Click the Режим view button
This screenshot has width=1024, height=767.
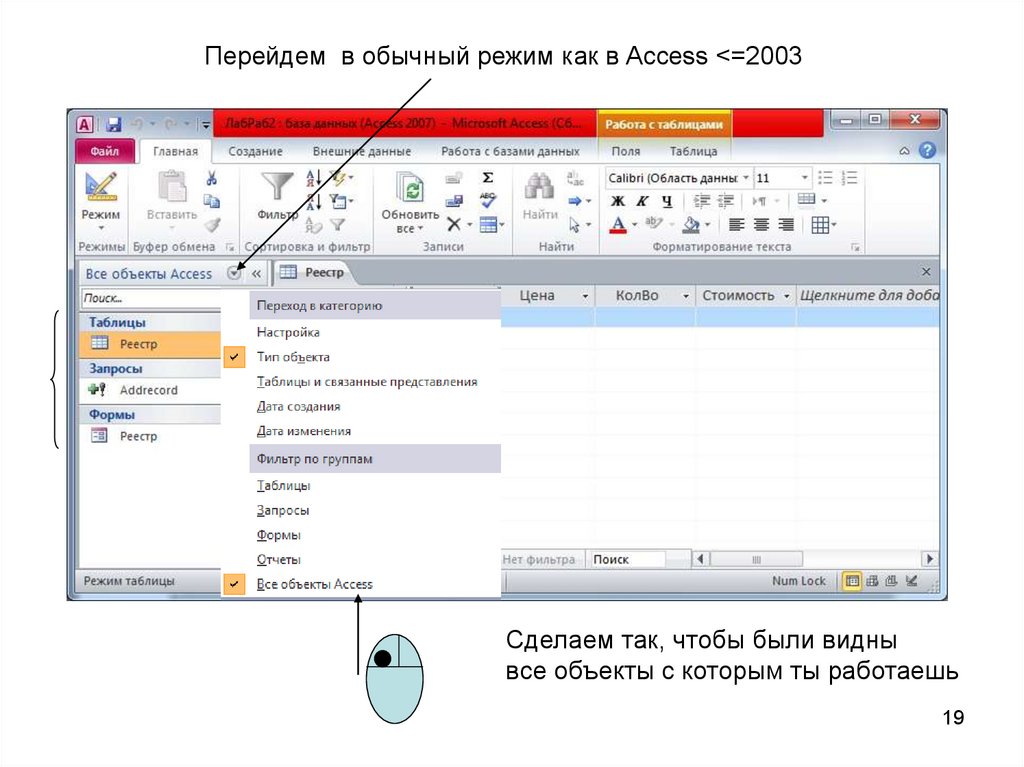point(100,198)
